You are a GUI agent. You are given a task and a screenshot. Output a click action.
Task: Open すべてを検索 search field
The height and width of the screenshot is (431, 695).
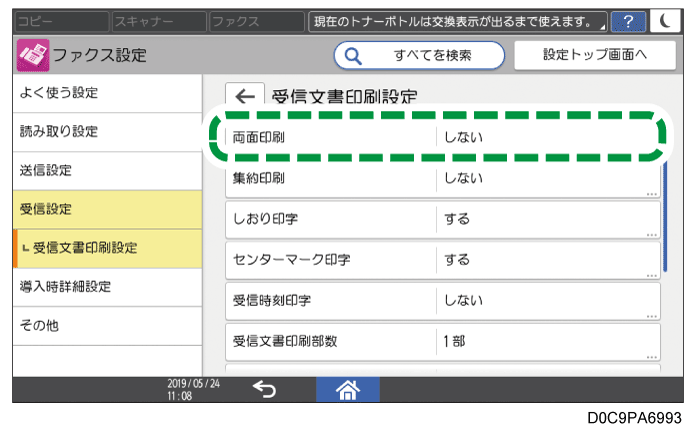pyautogui.click(x=419, y=55)
